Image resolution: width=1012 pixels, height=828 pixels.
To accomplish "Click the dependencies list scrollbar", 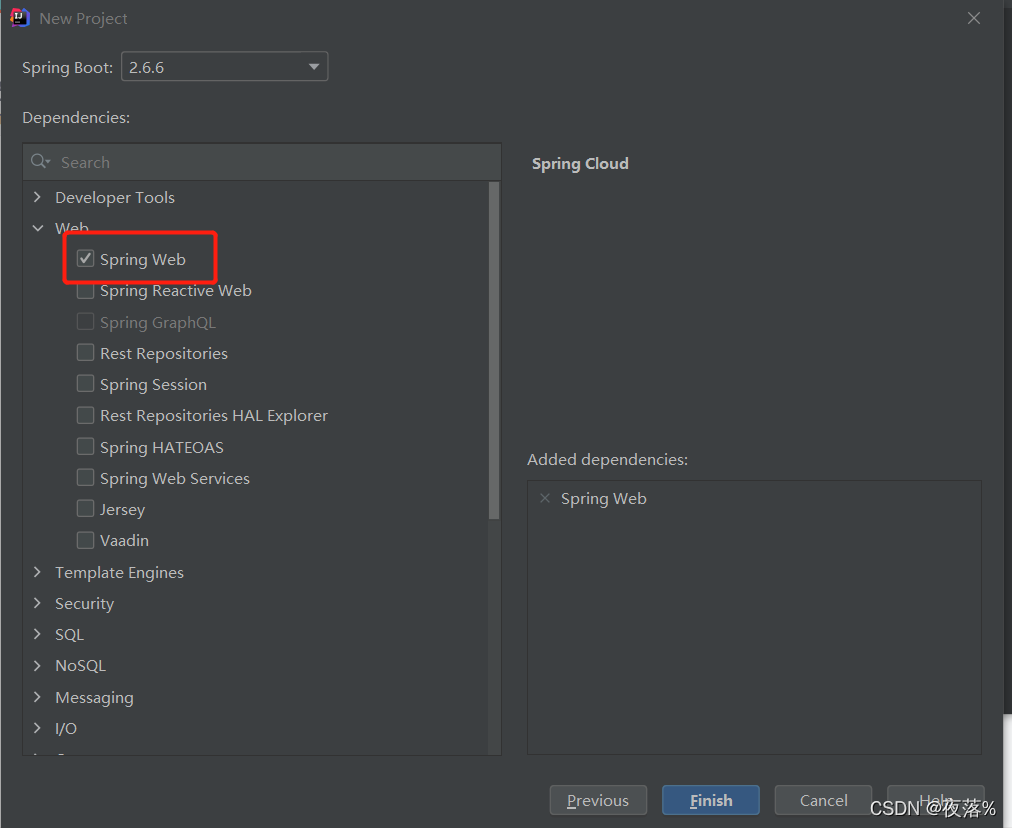I will (494, 350).
